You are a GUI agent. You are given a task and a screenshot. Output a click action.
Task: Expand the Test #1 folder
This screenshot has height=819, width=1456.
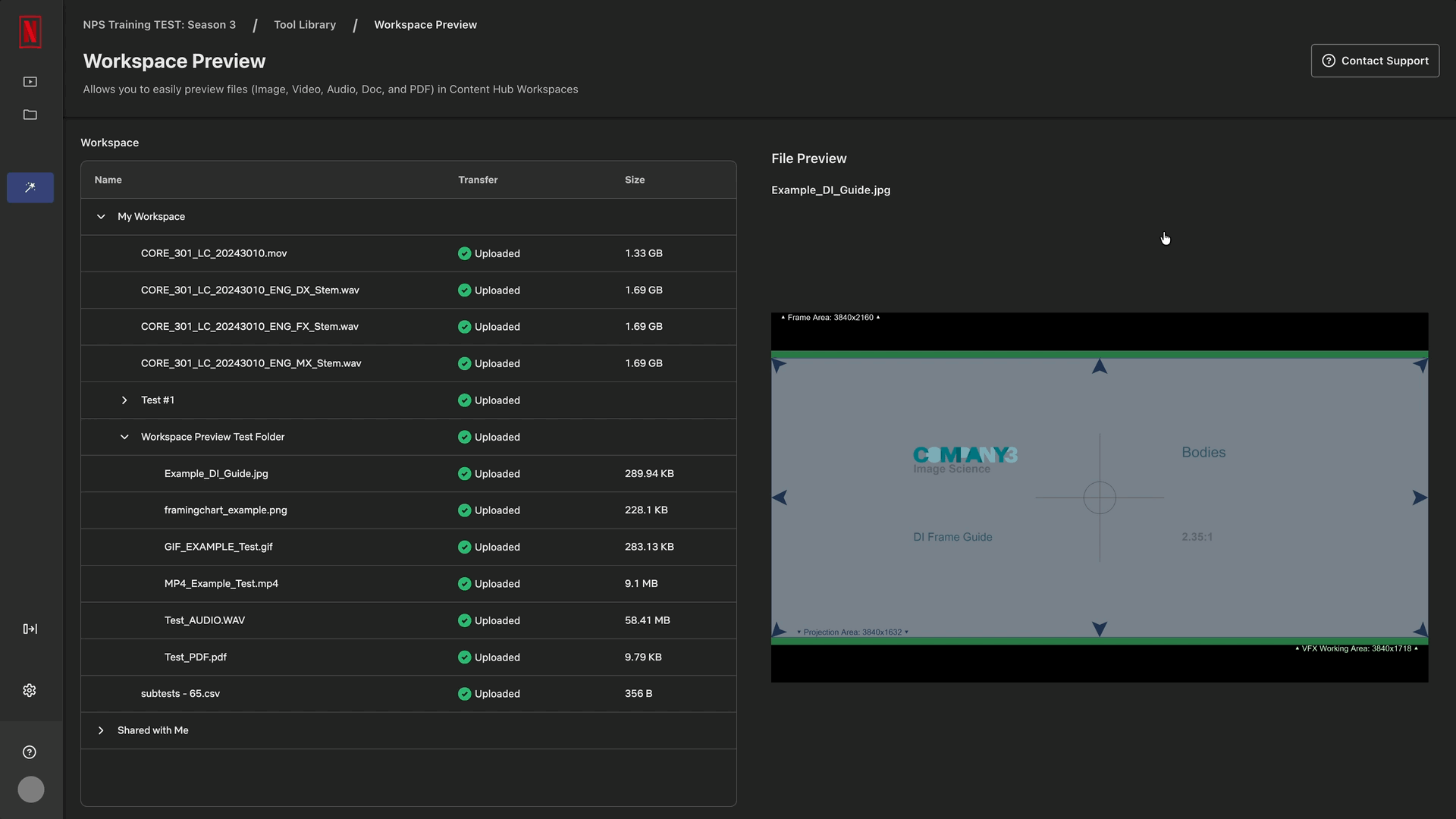124,400
